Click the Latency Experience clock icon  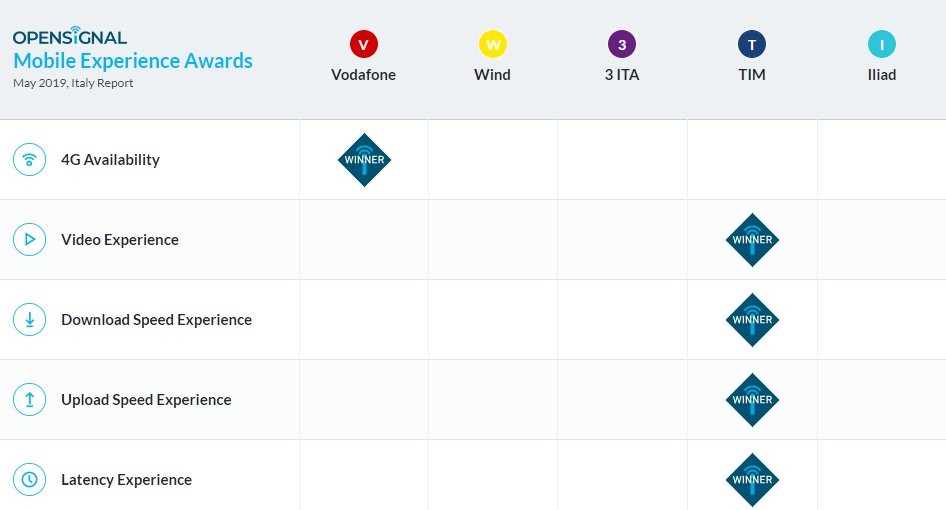(30, 479)
